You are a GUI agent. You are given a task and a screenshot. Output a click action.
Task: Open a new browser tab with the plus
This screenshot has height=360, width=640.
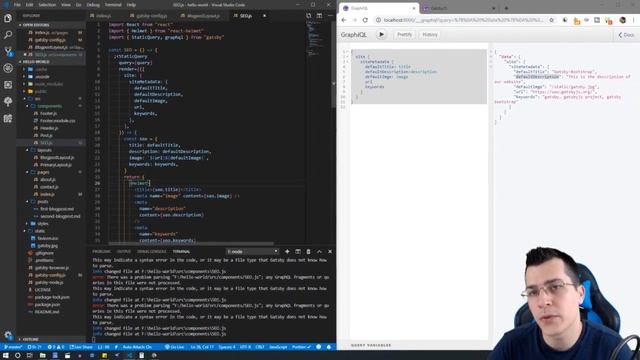[506, 8]
